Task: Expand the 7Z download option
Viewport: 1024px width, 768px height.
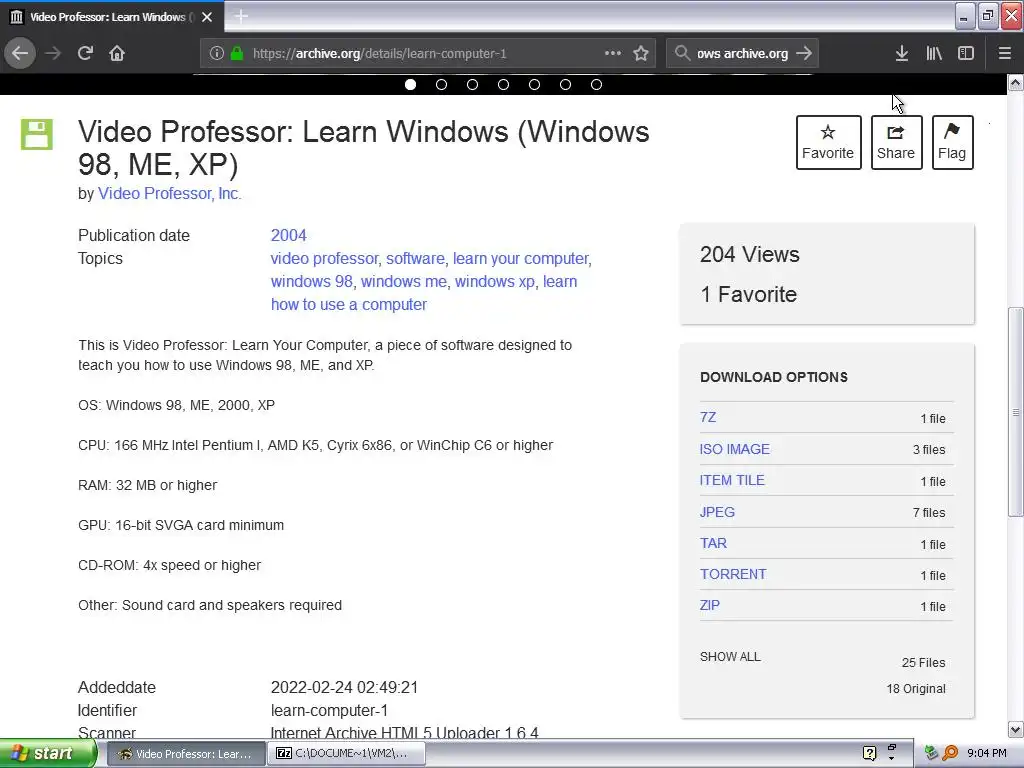Action: [708, 417]
